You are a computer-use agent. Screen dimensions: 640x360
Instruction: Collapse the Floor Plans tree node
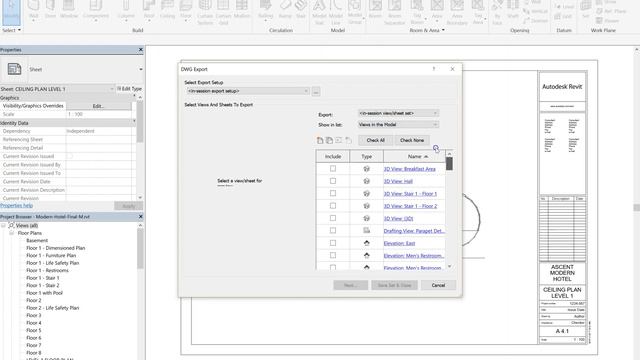coord(12,233)
